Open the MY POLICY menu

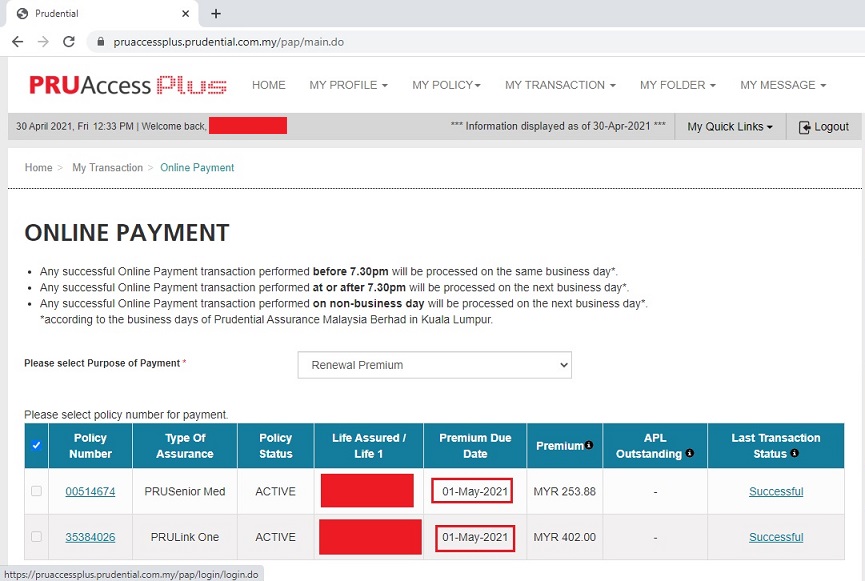[x=446, y=85]
